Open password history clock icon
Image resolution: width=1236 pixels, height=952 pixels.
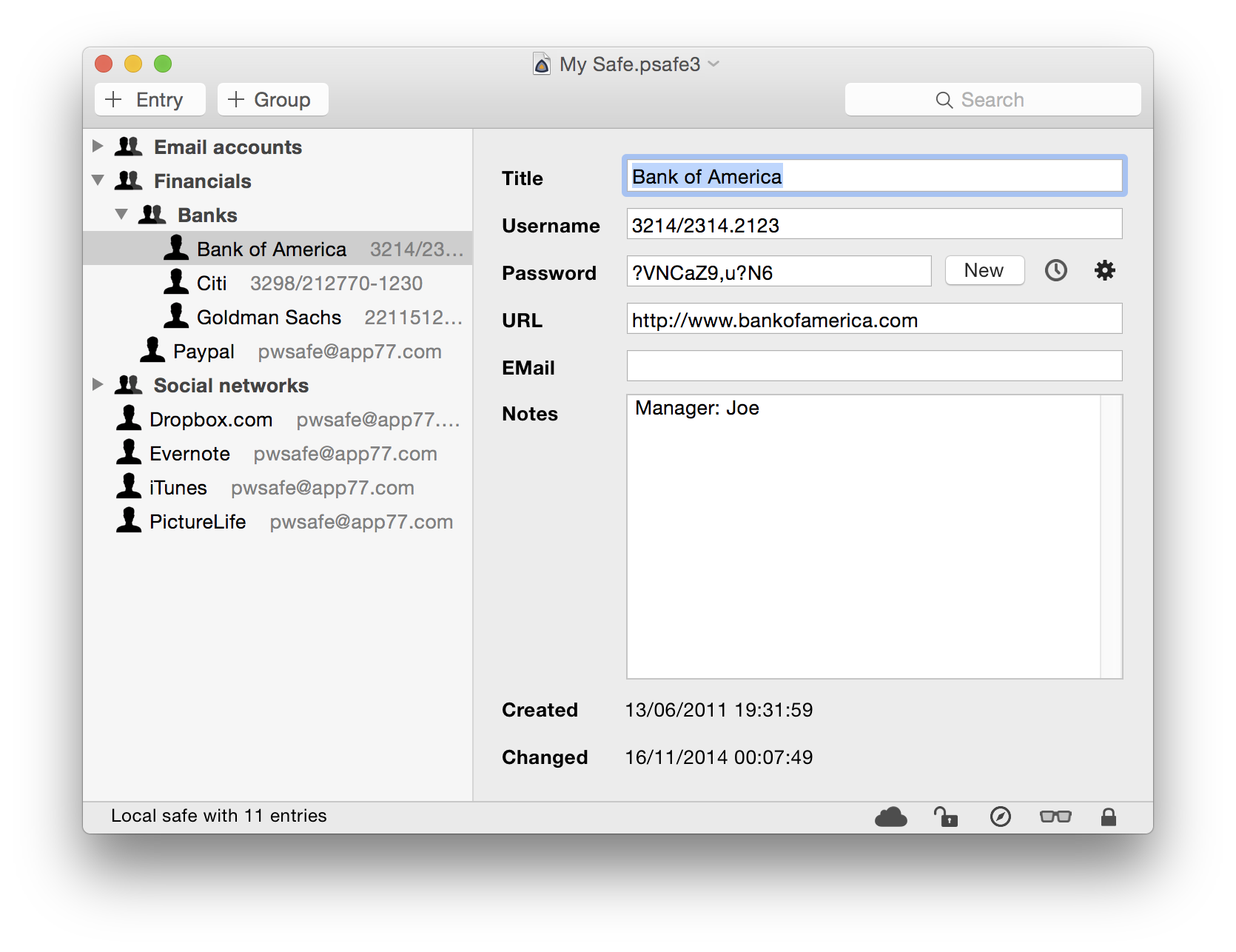pos(1055,271)
